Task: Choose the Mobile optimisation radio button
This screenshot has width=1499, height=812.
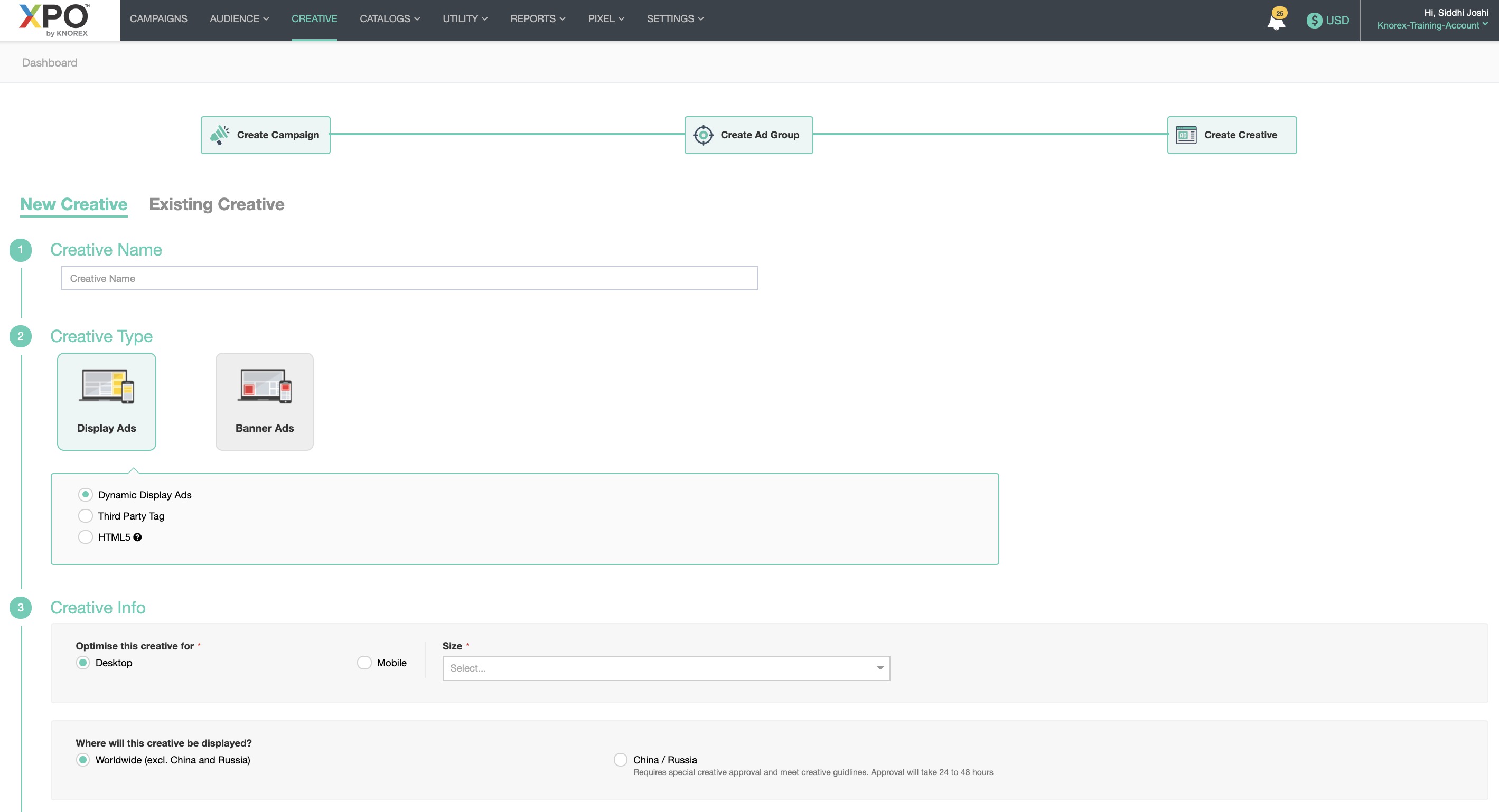Action: click(x=364, y=663)
